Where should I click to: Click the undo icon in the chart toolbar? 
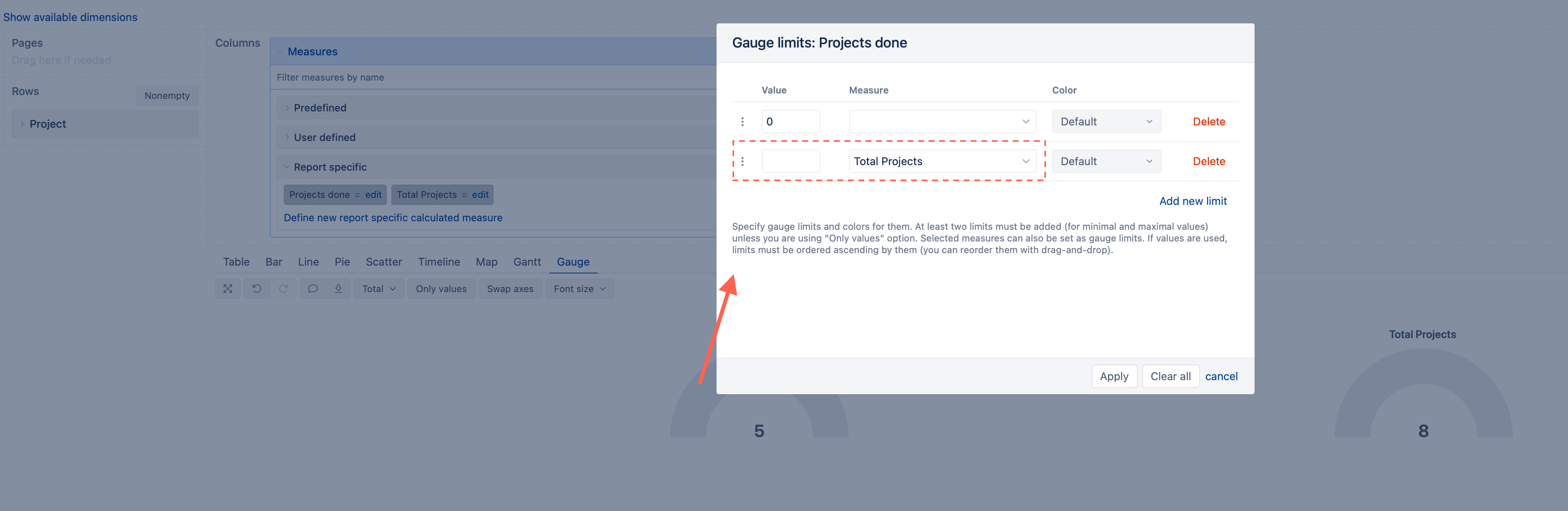coord(257,289)
